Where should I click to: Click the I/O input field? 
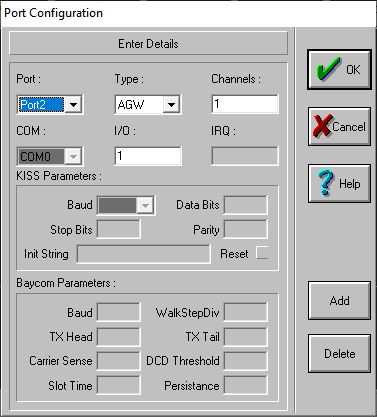(x=148, y=156)
